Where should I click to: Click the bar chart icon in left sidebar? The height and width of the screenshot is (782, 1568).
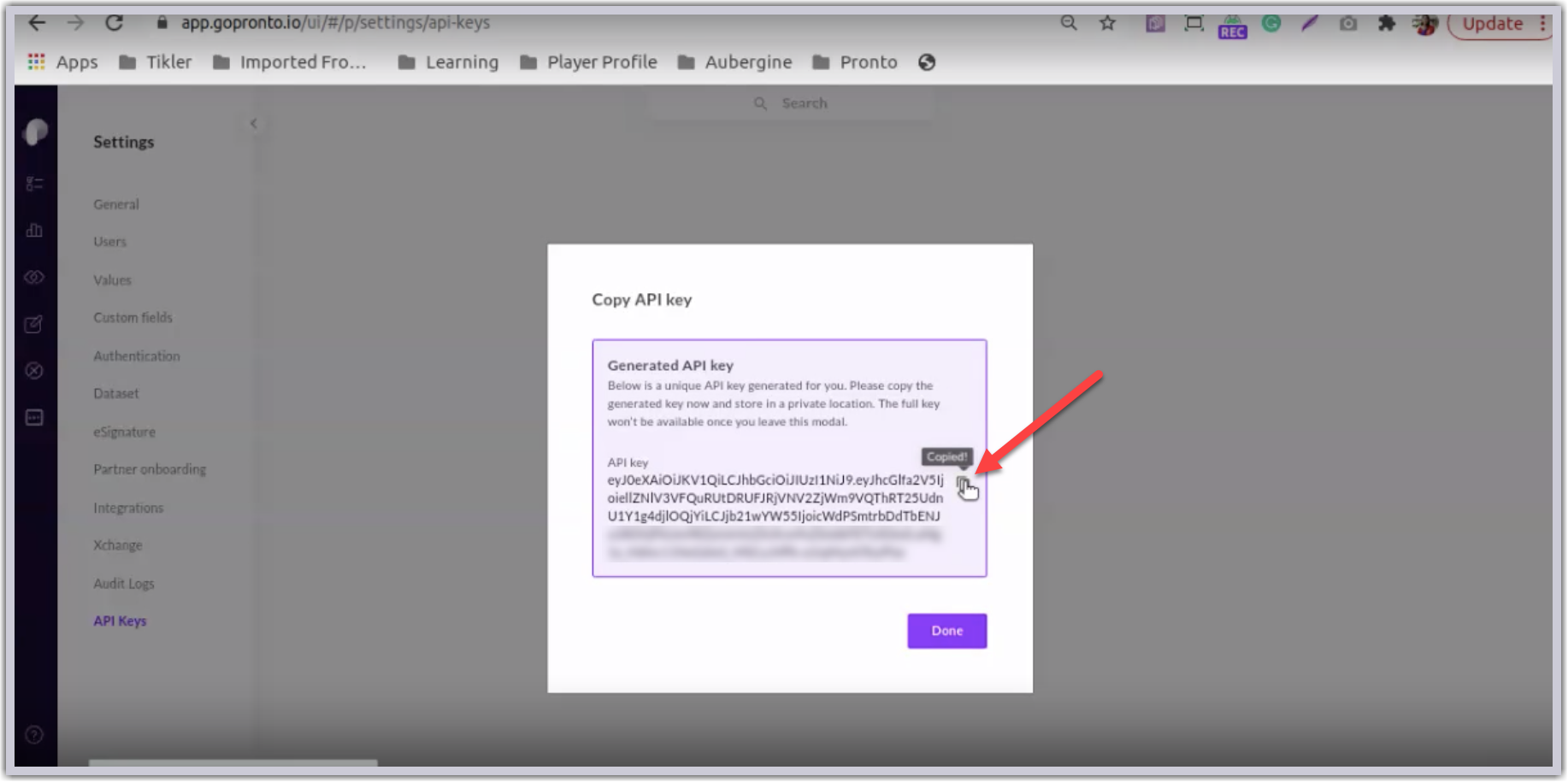(x=34, y=231)
